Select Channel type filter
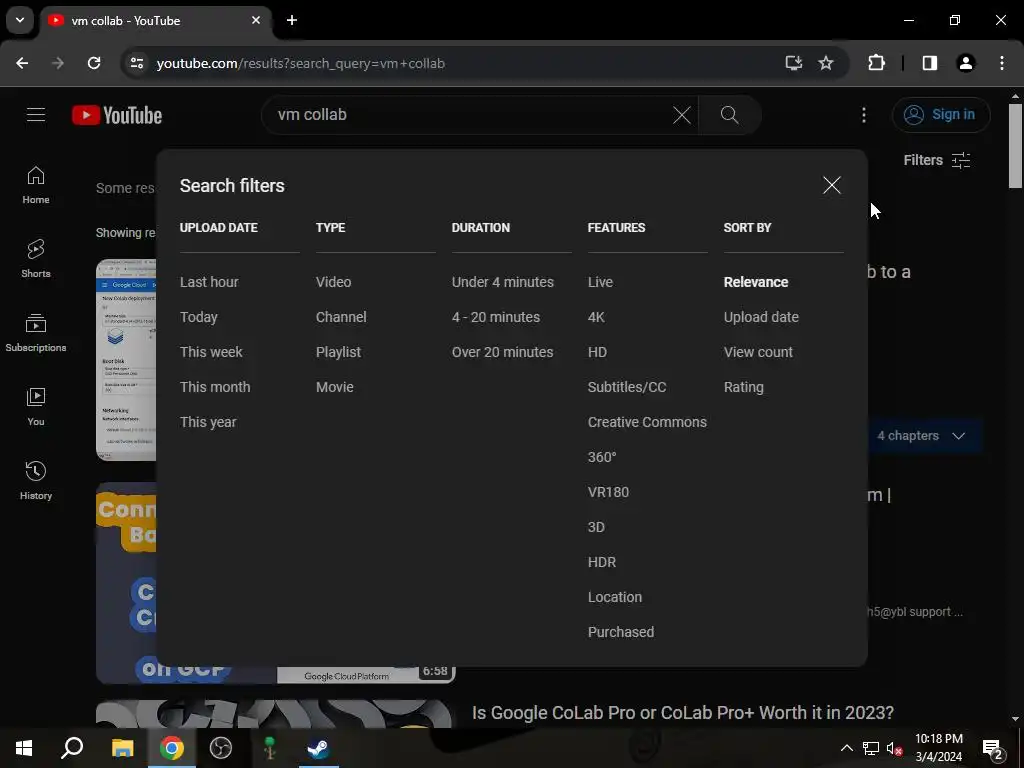The image size is (1024, 768). tap(341, 317)
